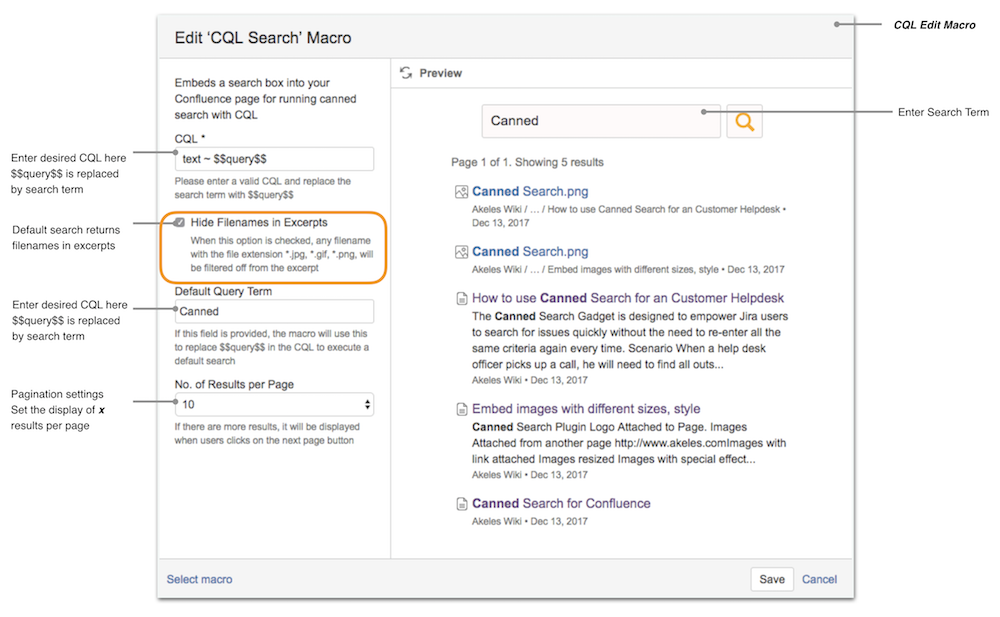Click image icon beside first Canned Search.png
The image size is (1000, 617).
pyautogui.click(x=461, y=191)
